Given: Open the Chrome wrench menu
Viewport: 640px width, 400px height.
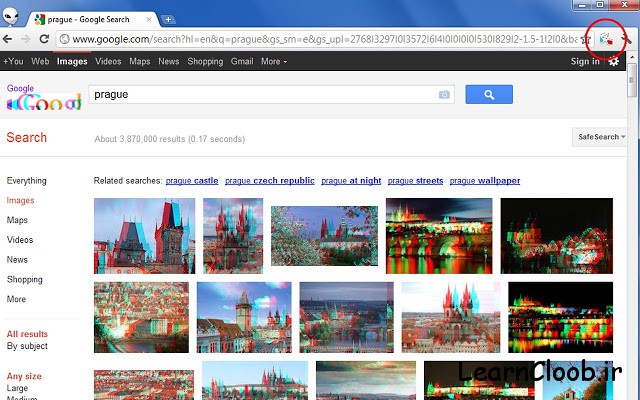Looking at the screenshot, I should pos(627,39).
